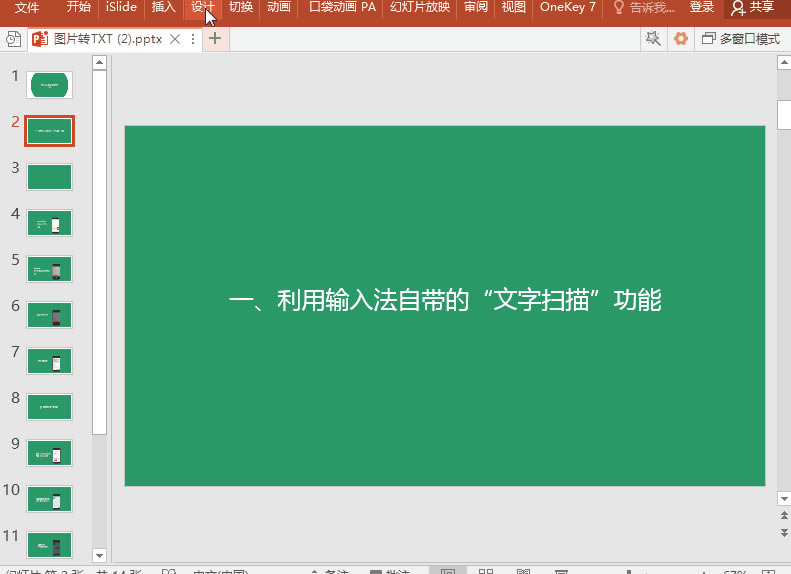Select slide 1 thumbnail
This screenshot has height=574, width=791.
pos(50,85)
